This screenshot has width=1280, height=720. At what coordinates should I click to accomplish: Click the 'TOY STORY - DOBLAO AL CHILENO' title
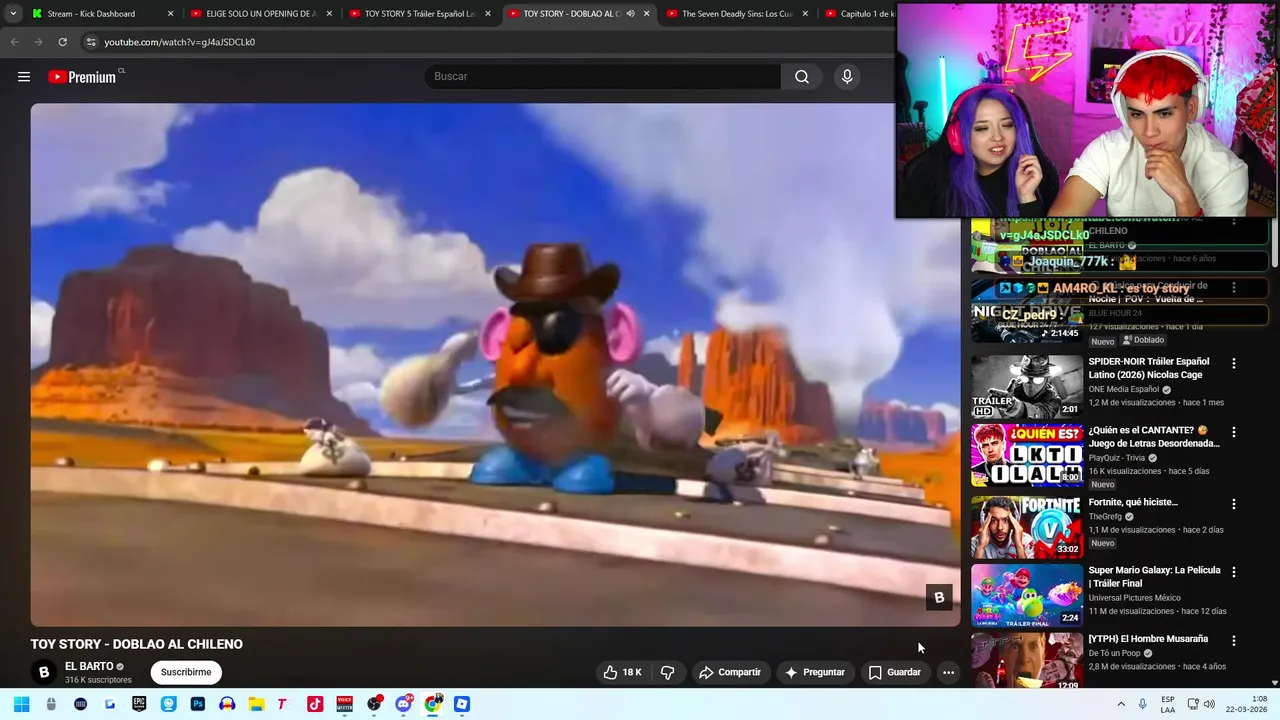[x=137, y=644]
